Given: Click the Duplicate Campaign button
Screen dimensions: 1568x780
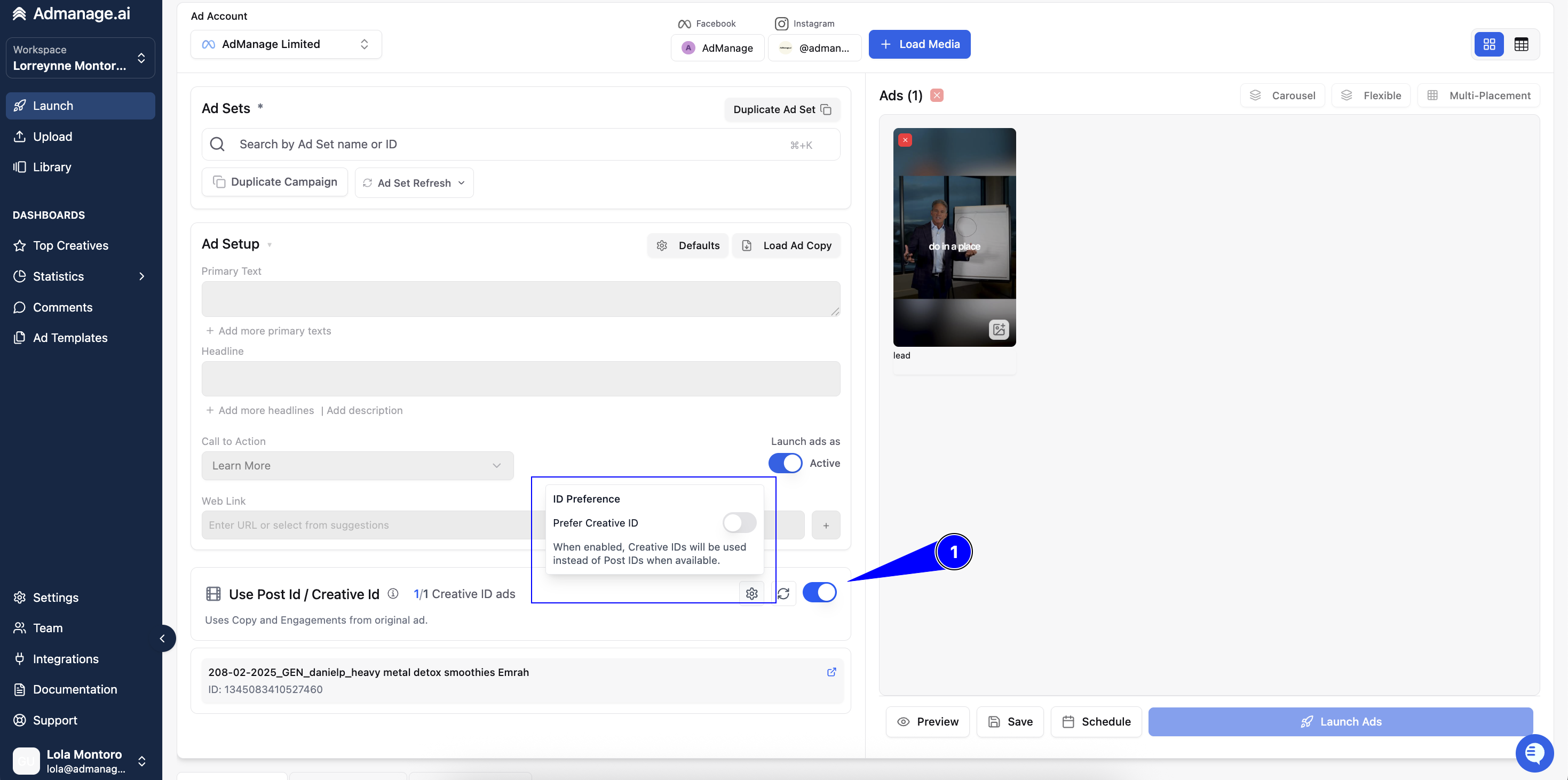Looking at the screenshot, I should (274, 182).
